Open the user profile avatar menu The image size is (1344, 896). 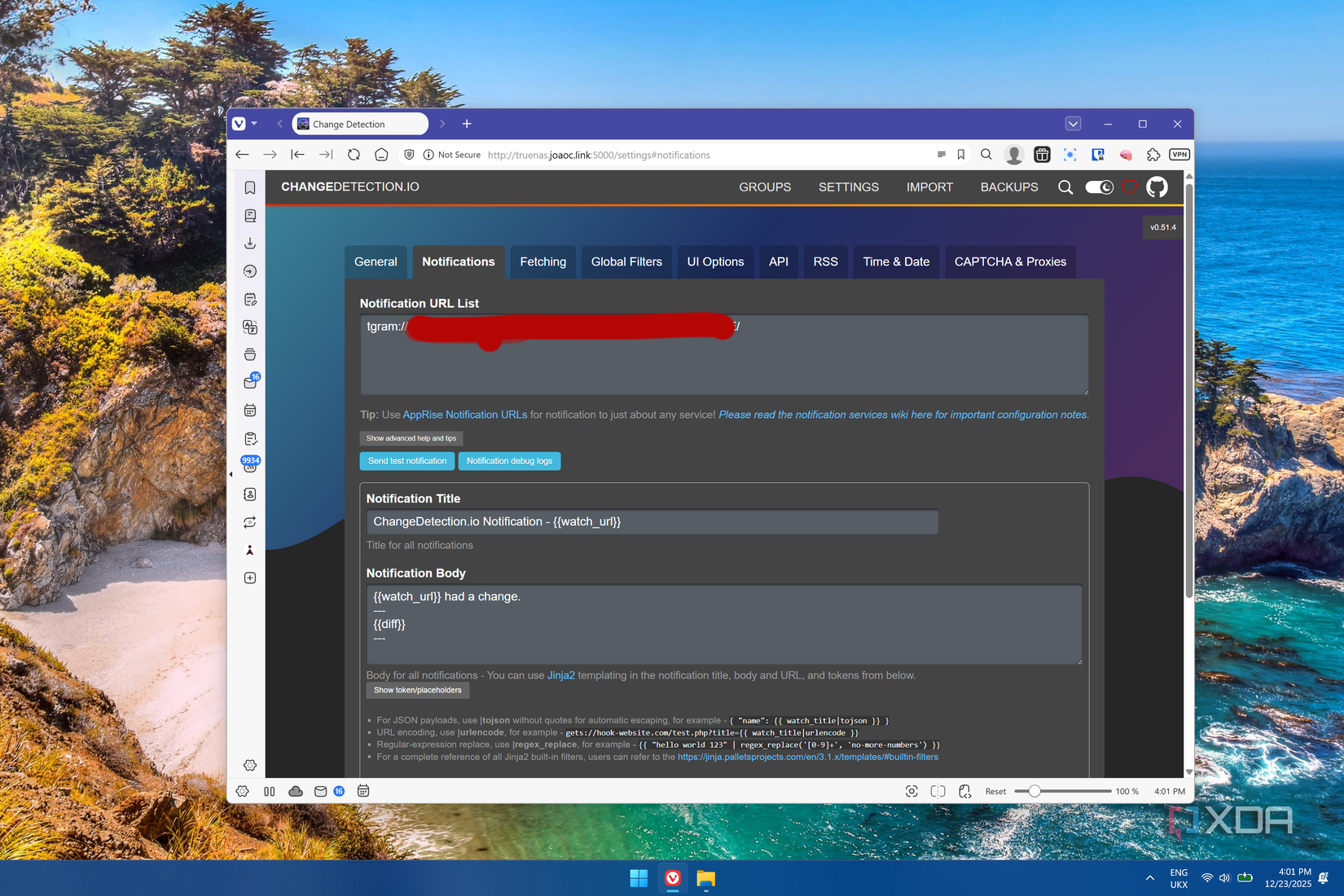click(x=1014, y=155)
